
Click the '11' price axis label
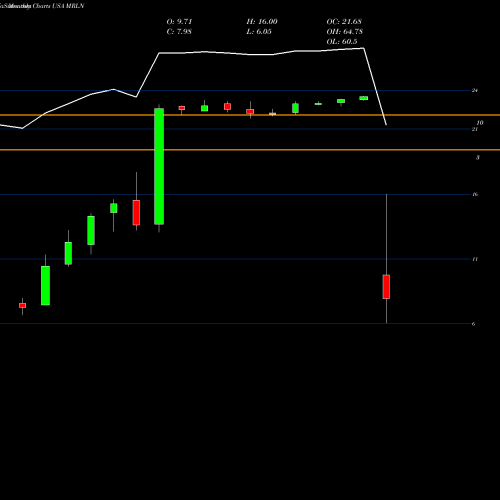[x=475, y=259]
